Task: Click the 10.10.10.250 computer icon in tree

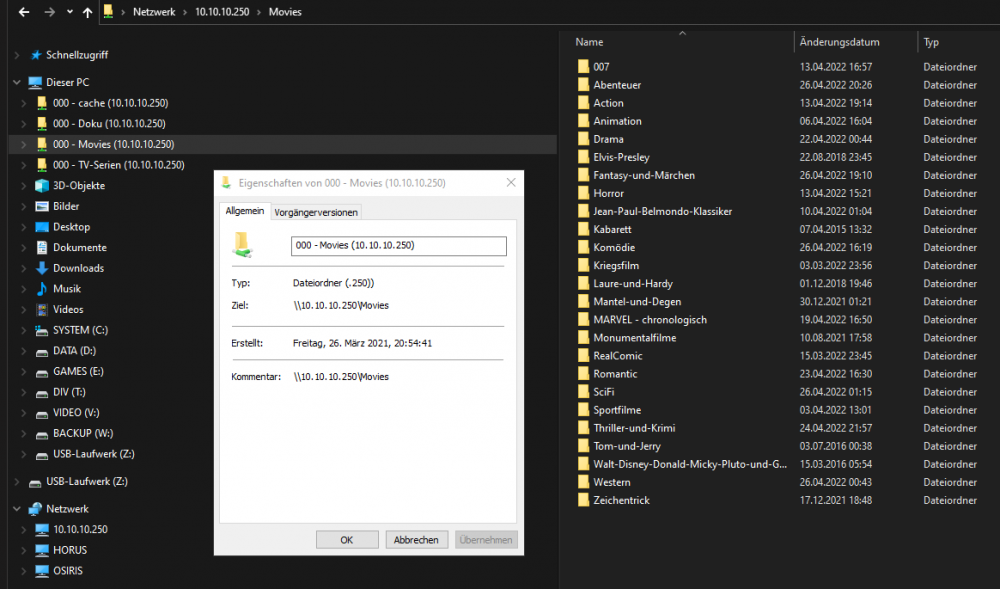Action: [42, 530]
